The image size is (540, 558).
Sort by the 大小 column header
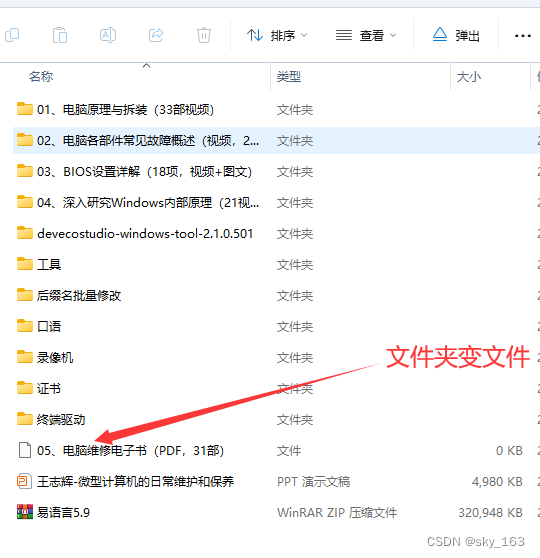(x=468, y=77)
